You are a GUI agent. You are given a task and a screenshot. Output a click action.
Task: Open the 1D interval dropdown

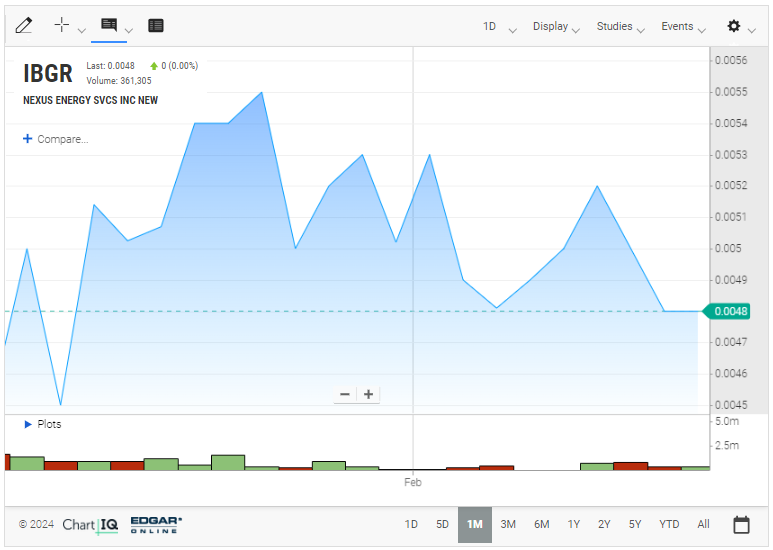click(x=499, y=27)
